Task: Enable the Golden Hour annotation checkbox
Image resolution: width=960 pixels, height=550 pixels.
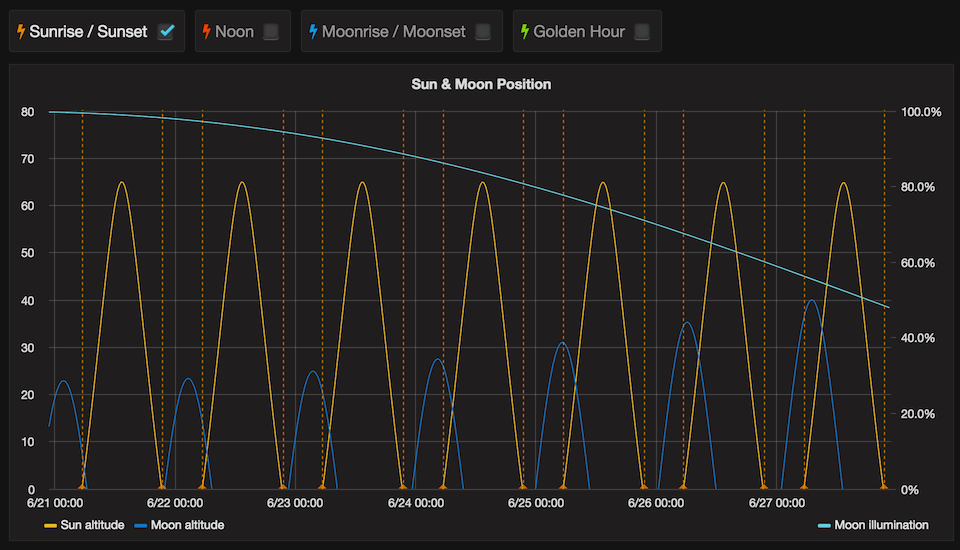Action: click(x=642, y=32)
